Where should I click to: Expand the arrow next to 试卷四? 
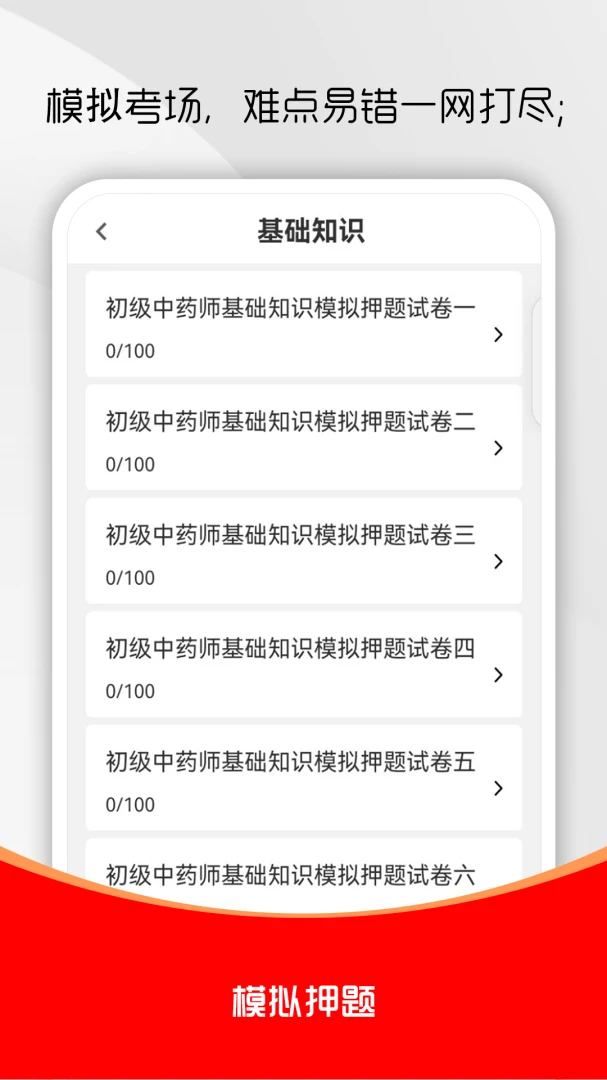coord(499,675)
